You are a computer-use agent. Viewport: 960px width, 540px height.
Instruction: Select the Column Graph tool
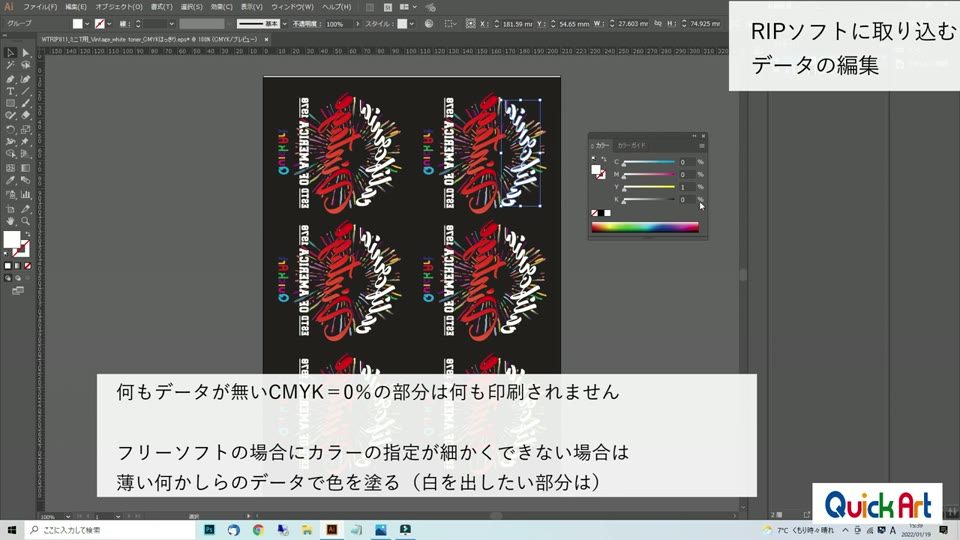pos(26,195)
